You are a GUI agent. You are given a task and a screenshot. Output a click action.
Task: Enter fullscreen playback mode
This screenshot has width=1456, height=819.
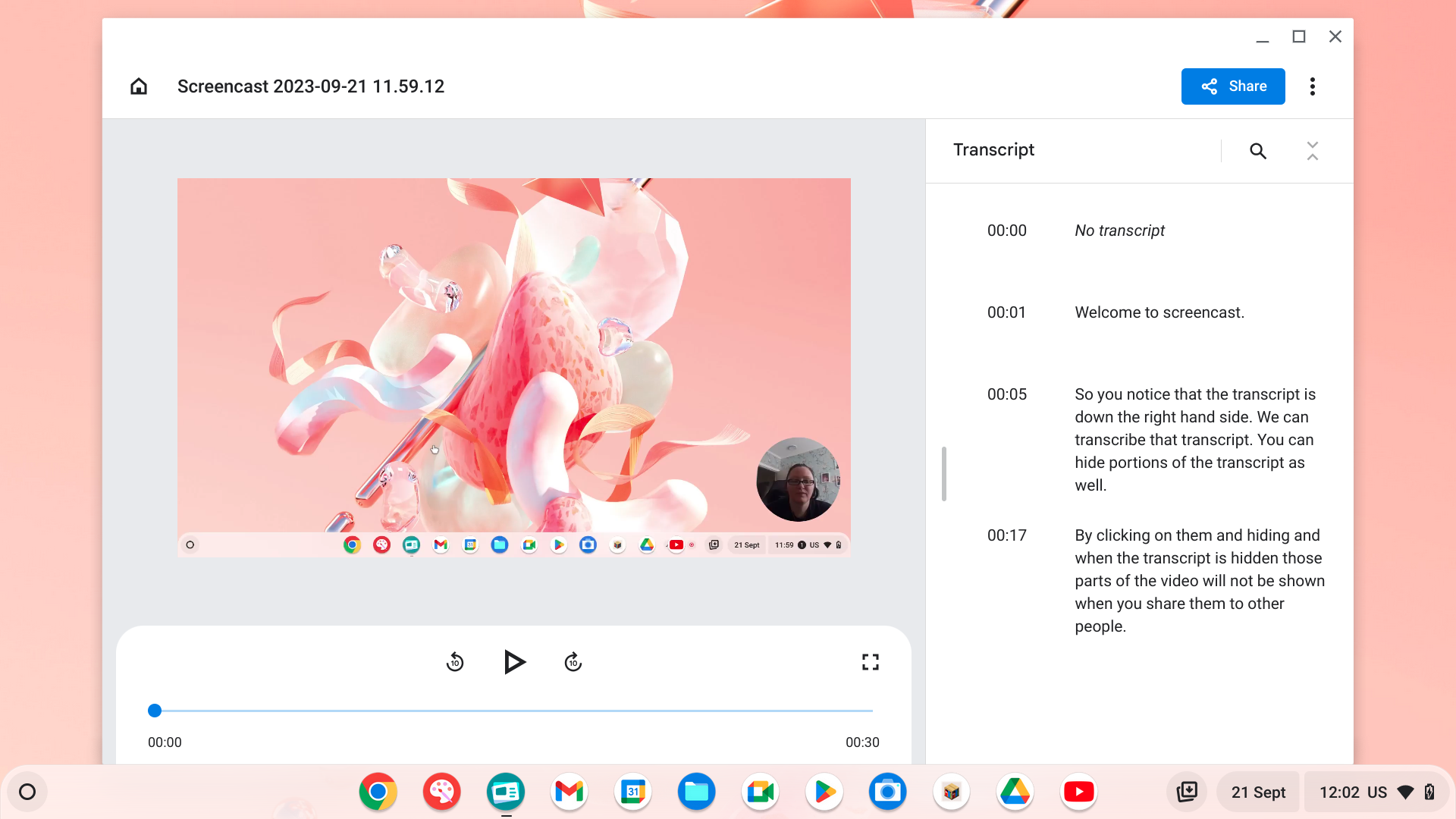point(870,661)
